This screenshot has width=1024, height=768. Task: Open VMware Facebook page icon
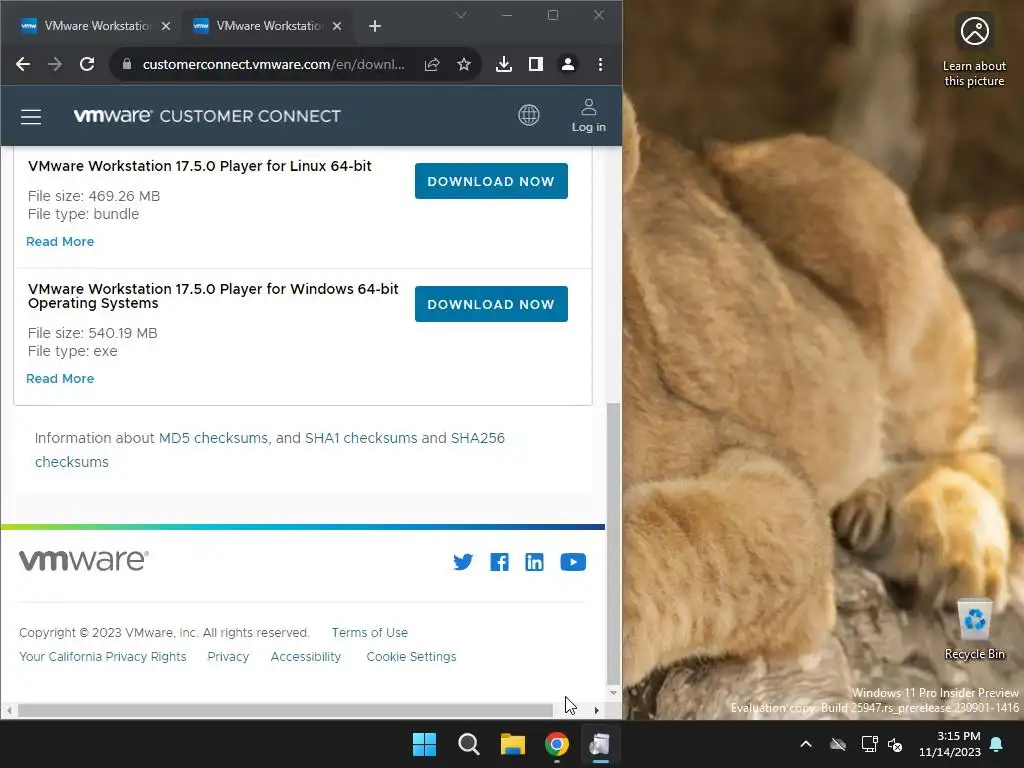(500, 562)
